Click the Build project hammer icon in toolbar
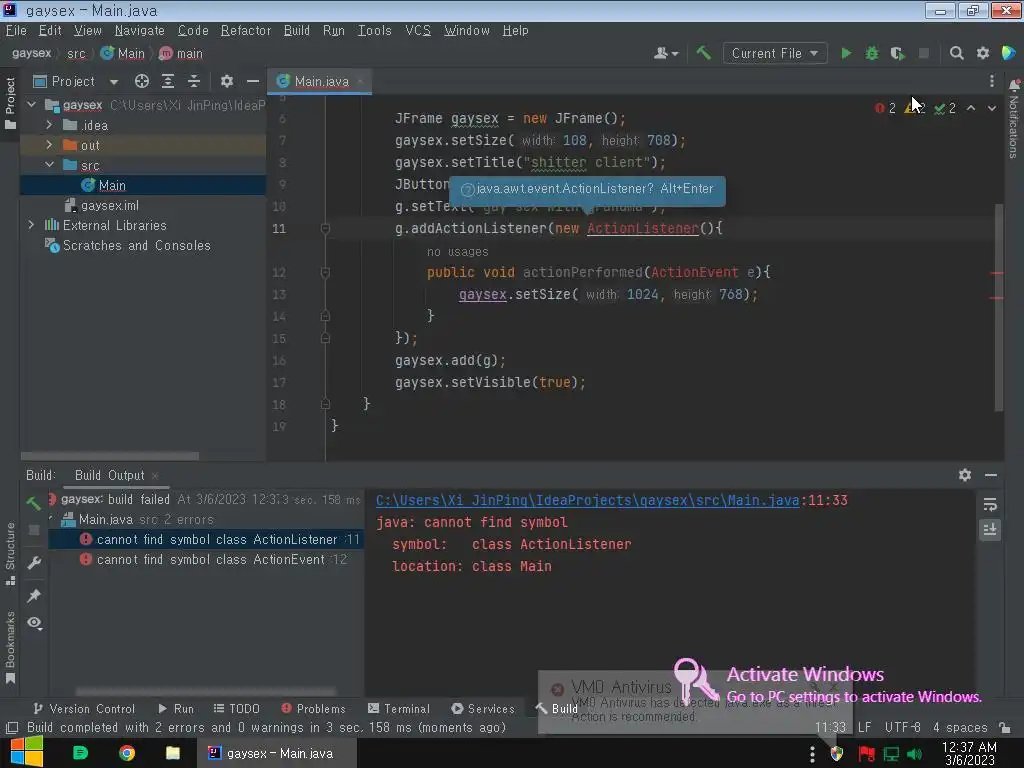This screenshot has width=1024, height=768. click(x=703, y=53)
